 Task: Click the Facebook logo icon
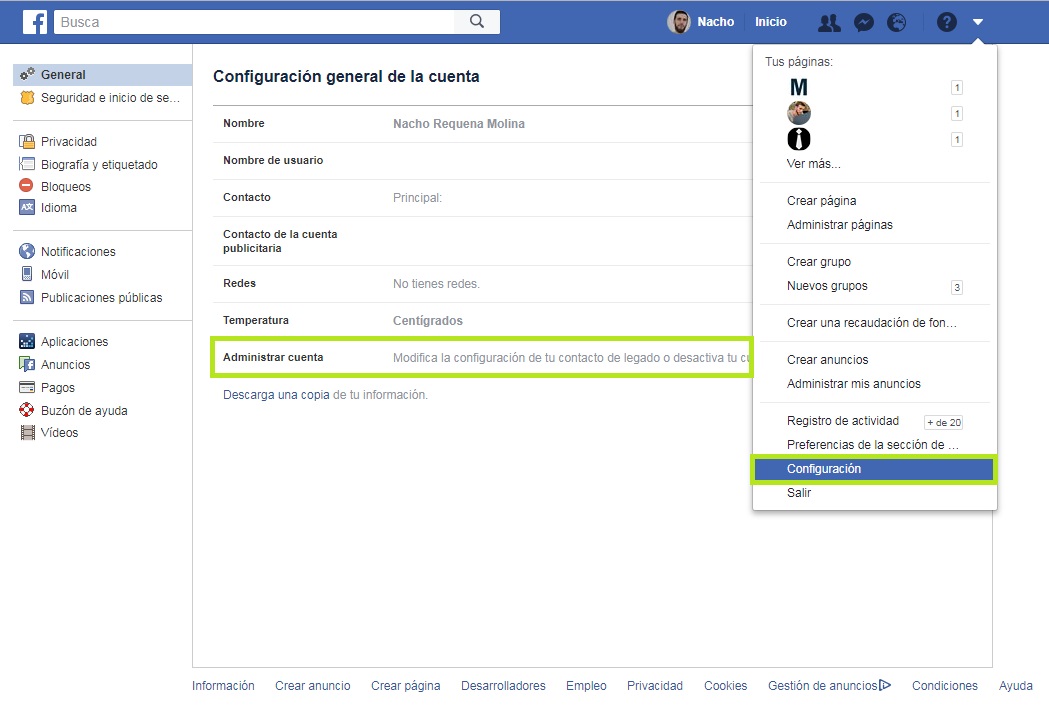click(x=35, y=21)
